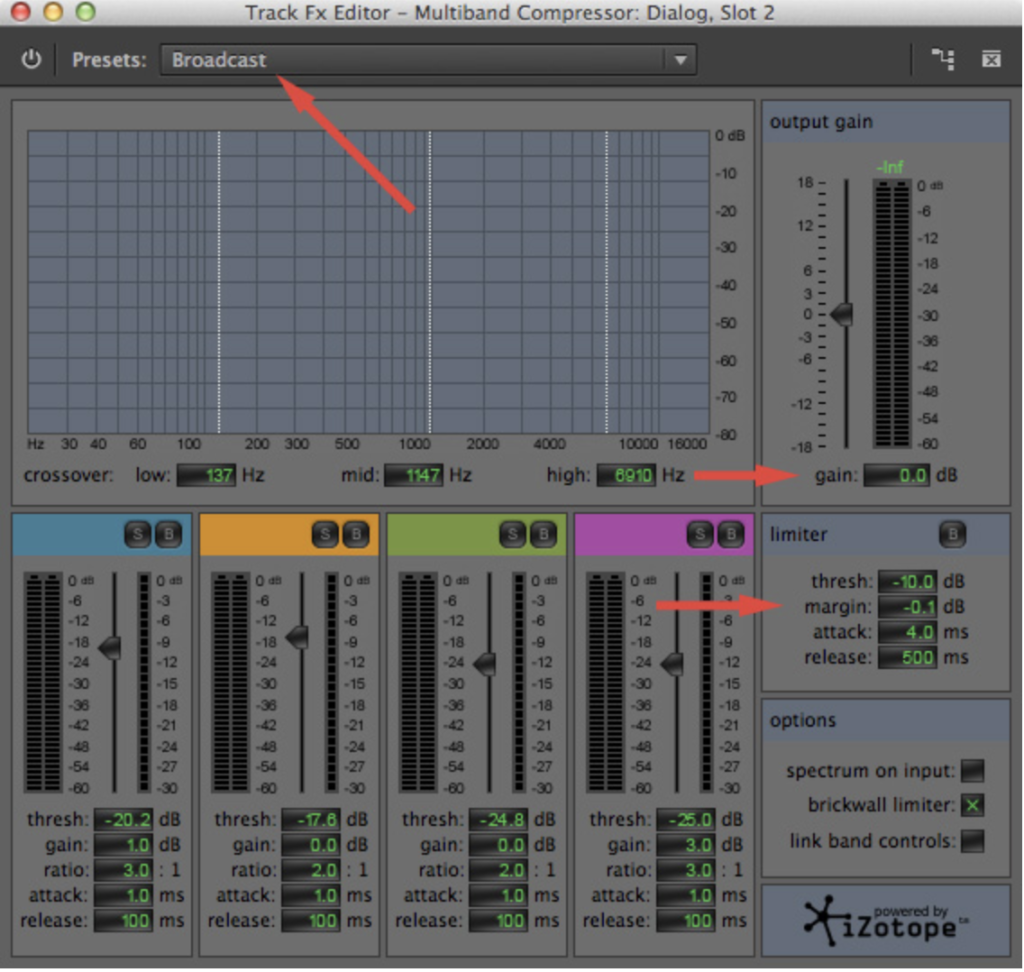Click the green band thresh -24.8 field
Image resolution: width=1024 pixels, height=972 pixels.
[x=498, y=819]
